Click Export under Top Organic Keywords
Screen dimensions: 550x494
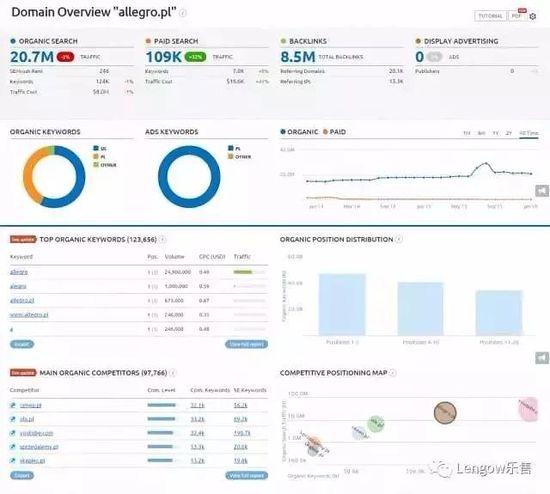pos(22,344)
